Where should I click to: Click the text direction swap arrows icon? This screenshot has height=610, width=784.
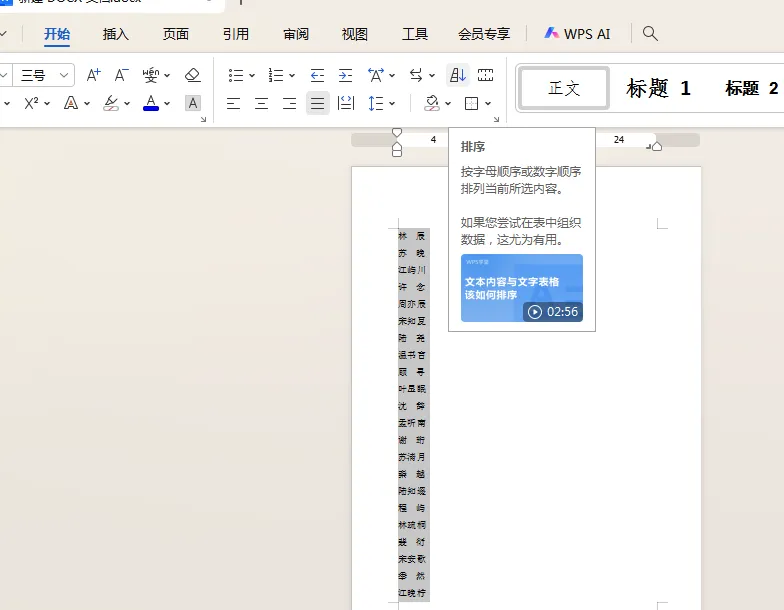click(416, 76)
